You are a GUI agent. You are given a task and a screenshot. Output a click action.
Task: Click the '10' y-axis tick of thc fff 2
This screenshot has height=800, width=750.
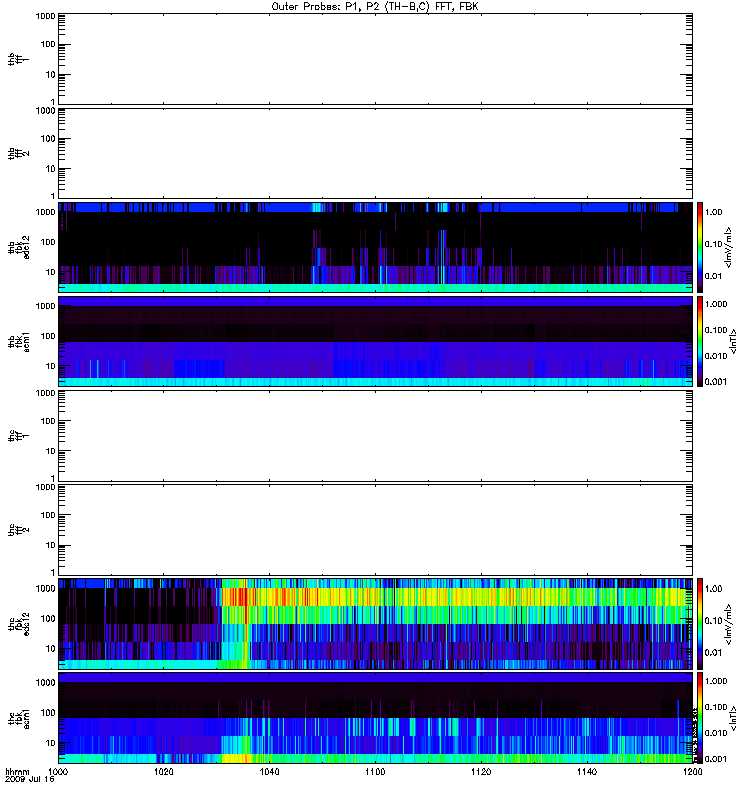click(x=51, y=545)
